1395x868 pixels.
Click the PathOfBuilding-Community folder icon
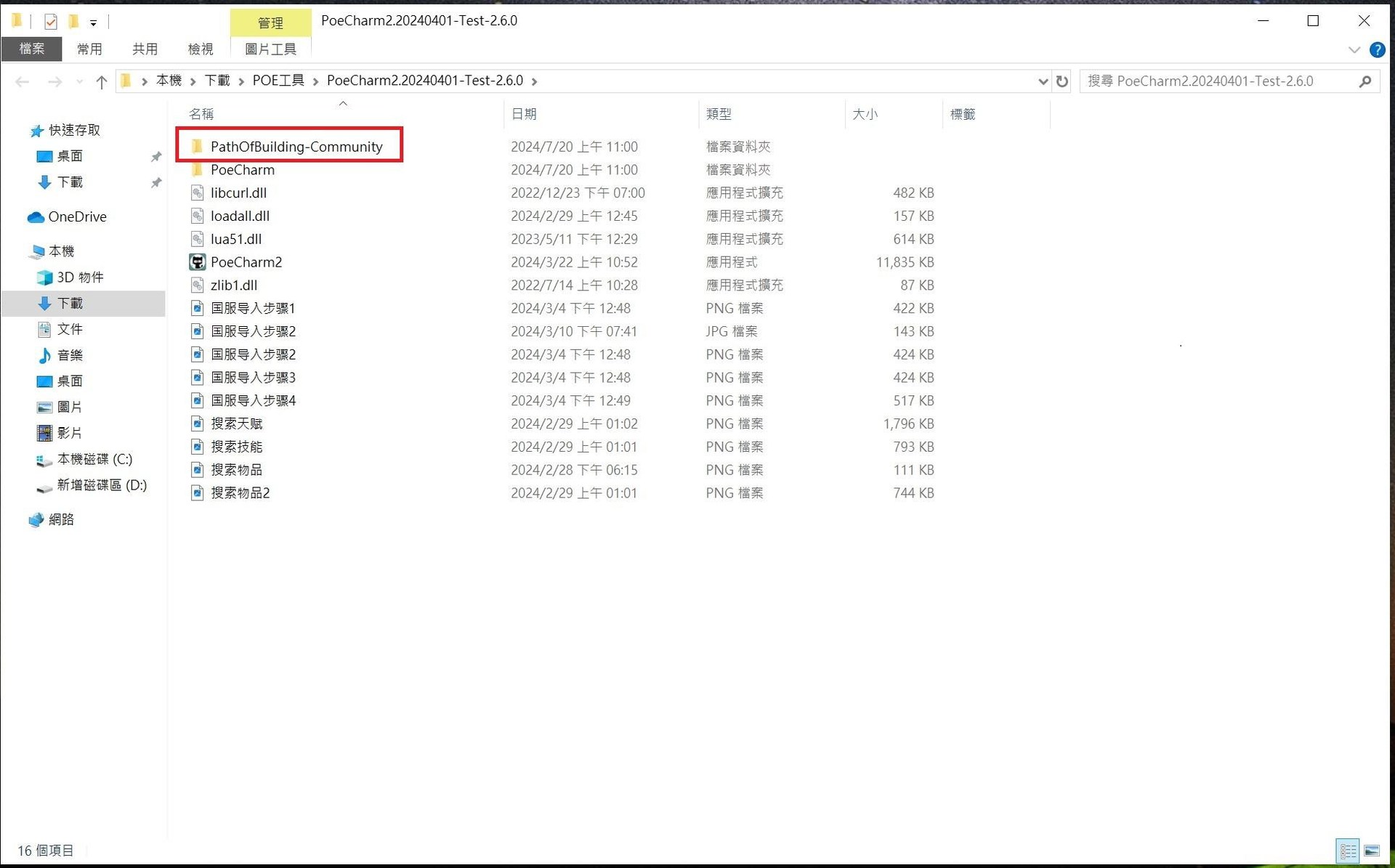pyautogui.click(x=197, y=147)
